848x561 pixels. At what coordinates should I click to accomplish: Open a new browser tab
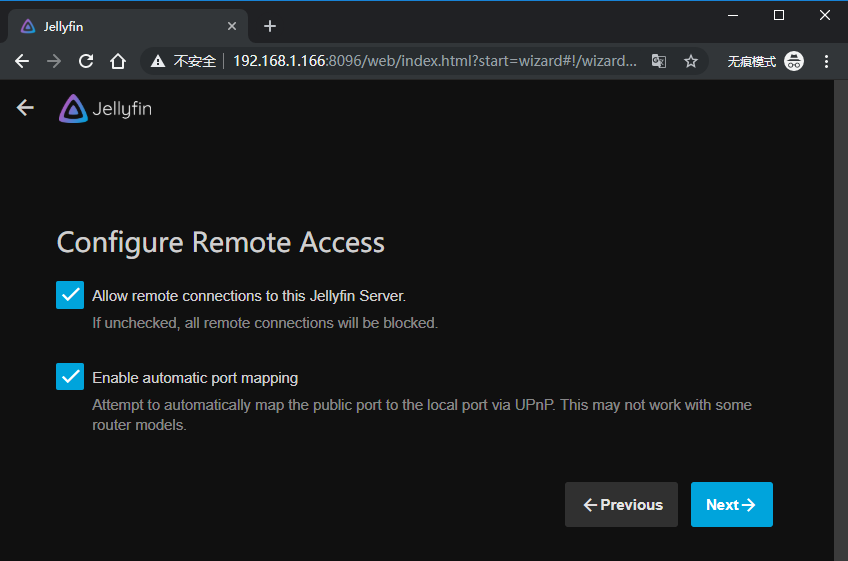point(269,26)
